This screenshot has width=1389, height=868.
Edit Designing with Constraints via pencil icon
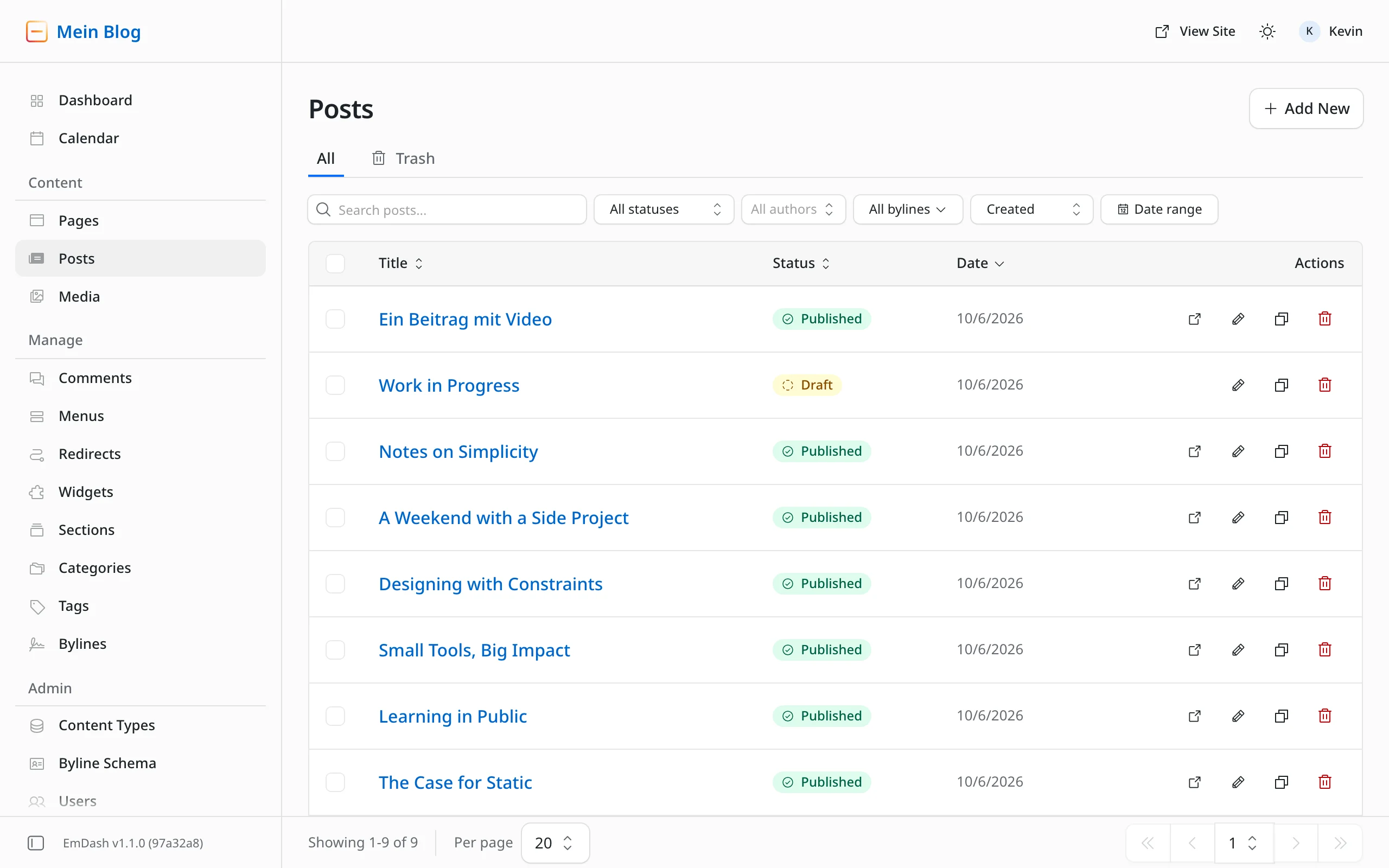click(x=1238, y=583)
